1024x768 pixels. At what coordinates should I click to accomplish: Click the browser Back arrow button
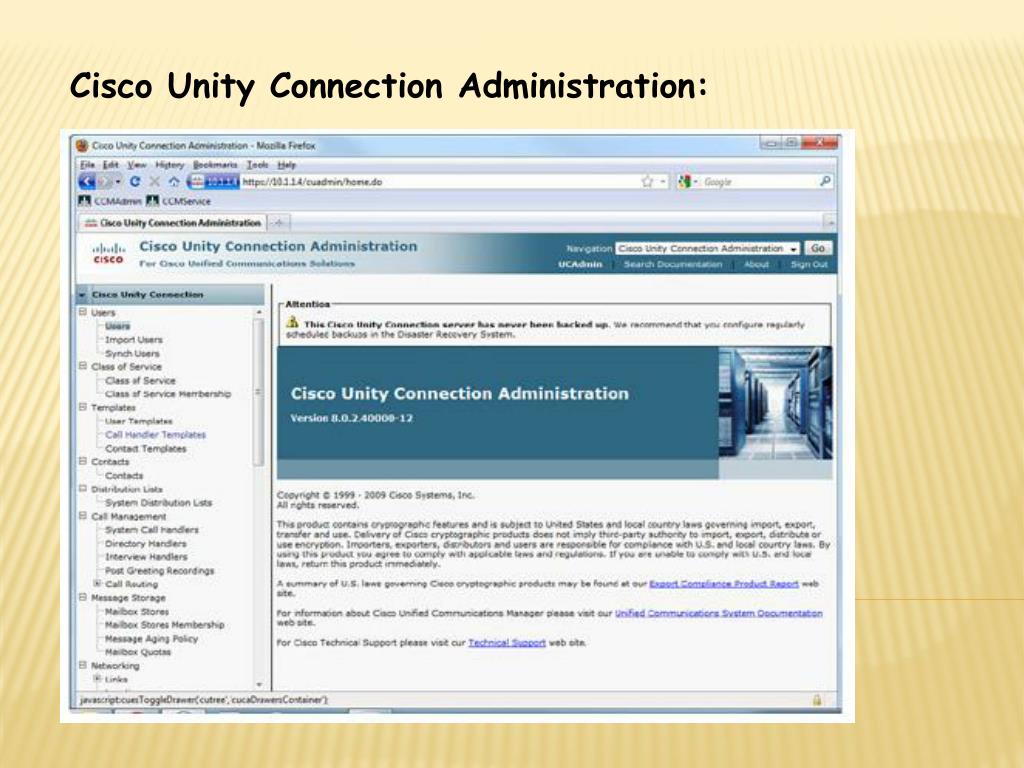[88, 182]
